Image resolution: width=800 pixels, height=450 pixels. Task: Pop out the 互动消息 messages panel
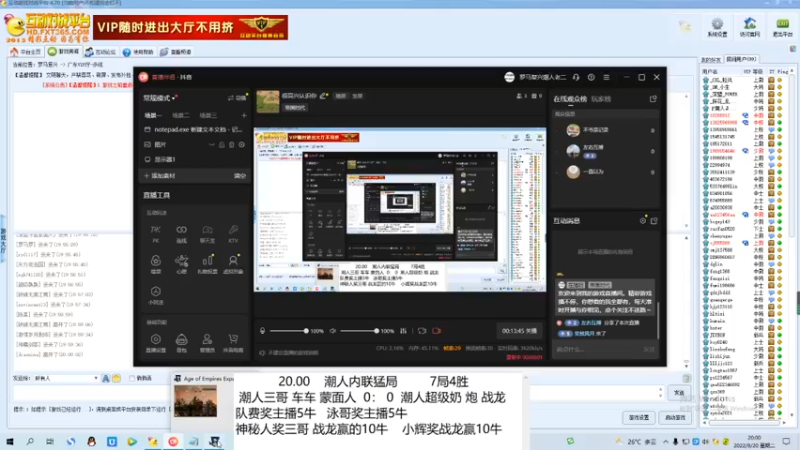tap(654, 221)
